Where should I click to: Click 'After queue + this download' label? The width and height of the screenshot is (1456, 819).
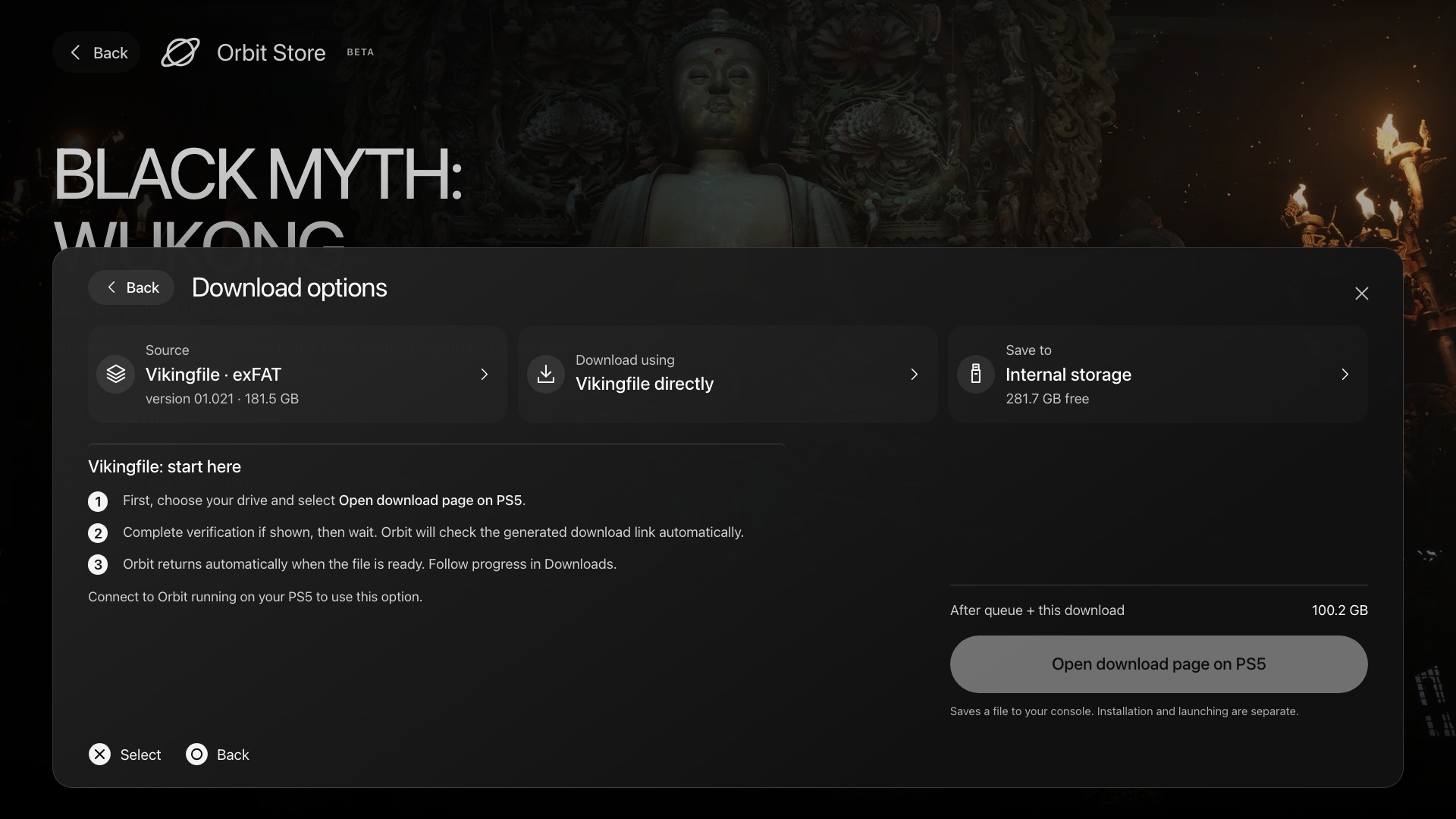pyautogui.click(x=1037, y=610)
